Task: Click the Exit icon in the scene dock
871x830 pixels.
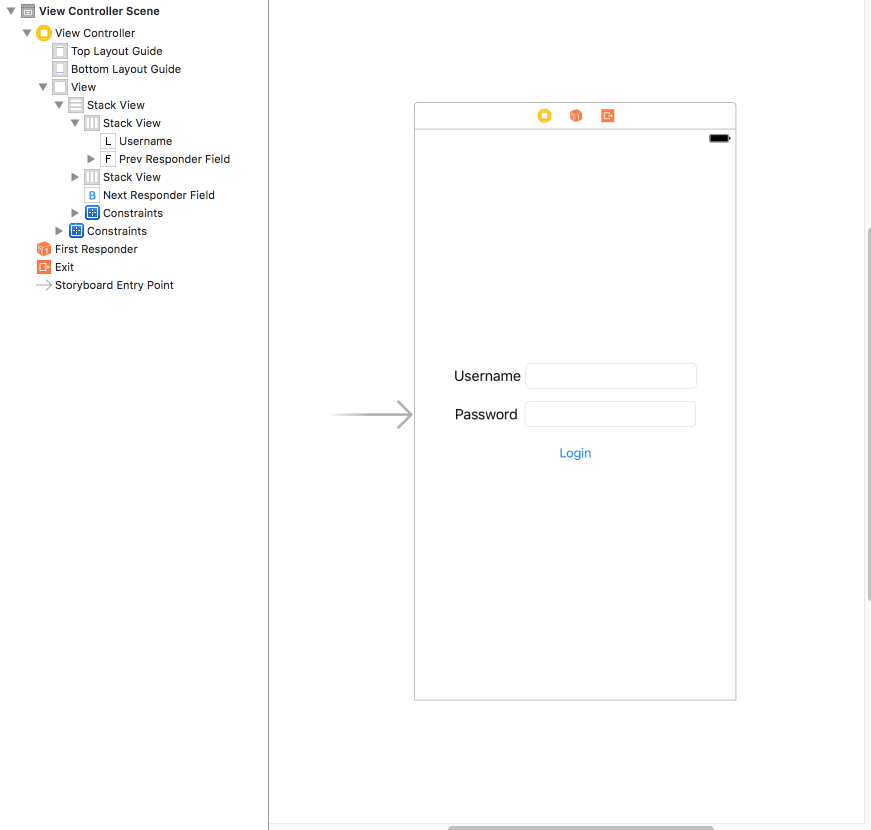Action: coord(607,115)
